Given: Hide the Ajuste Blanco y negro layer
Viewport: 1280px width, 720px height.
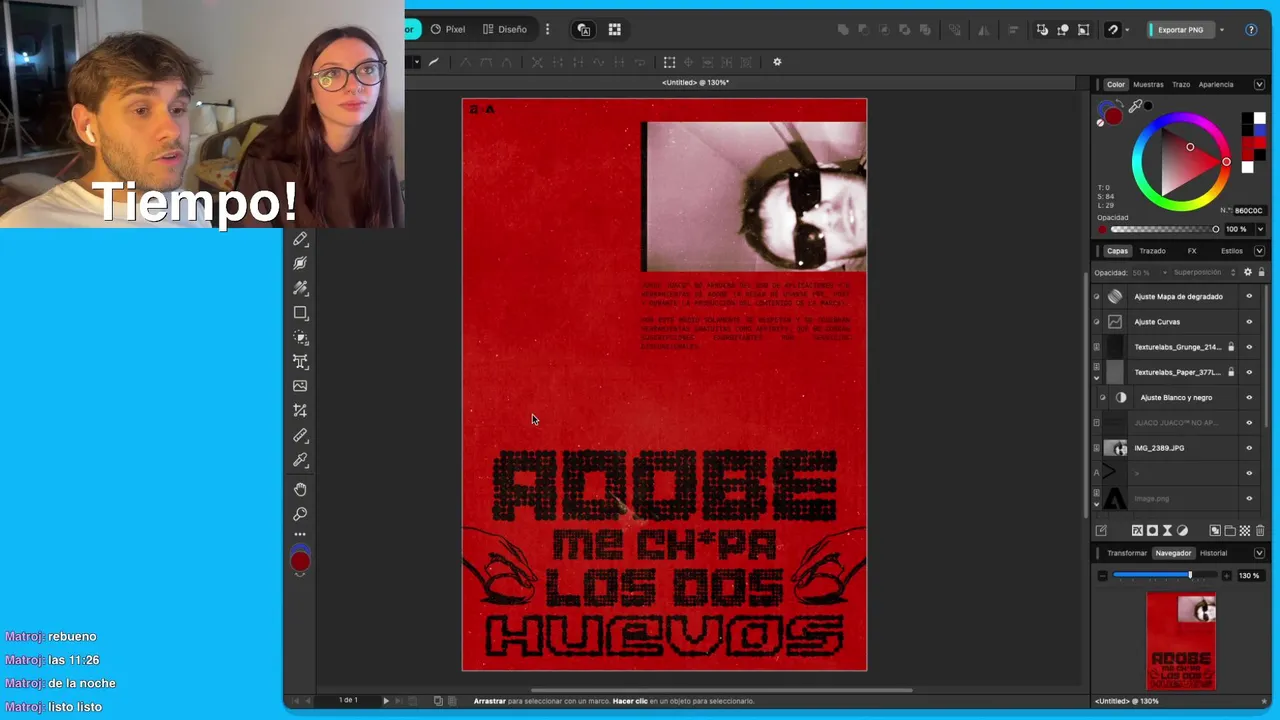Looking at the screenshot, I should click(x=1249, y=397).
